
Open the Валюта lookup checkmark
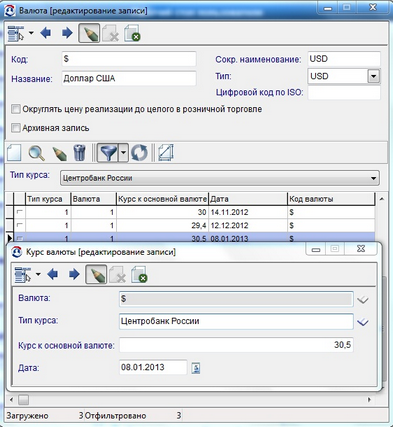point(362,300)
